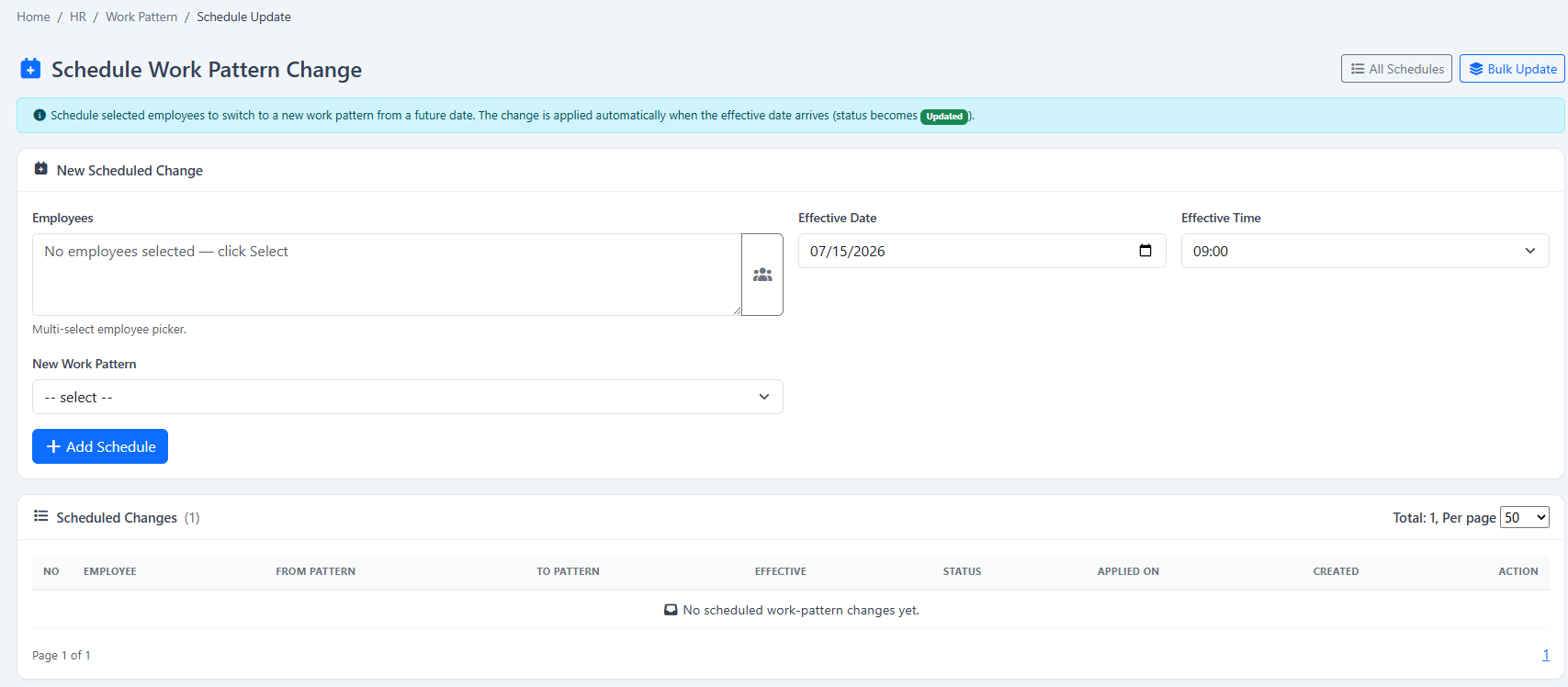Click the Schedule Update breadcrumb
This screenshot has height=687, width=1568.
[x=243, y=17]
